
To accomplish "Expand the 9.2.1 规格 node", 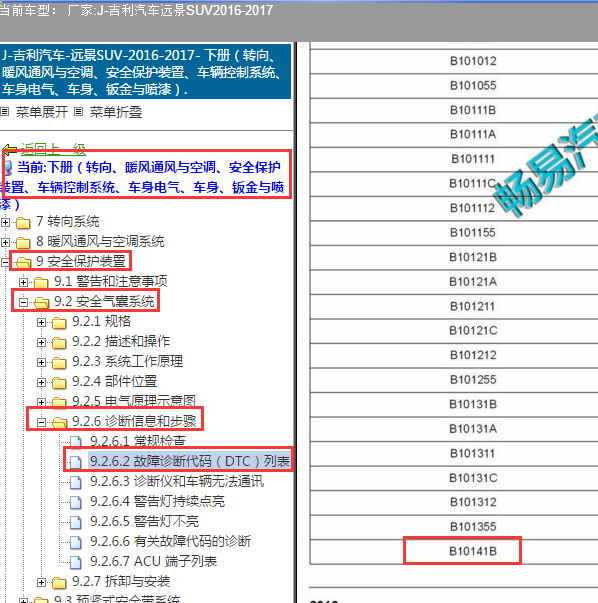I will tap(42, 322).
